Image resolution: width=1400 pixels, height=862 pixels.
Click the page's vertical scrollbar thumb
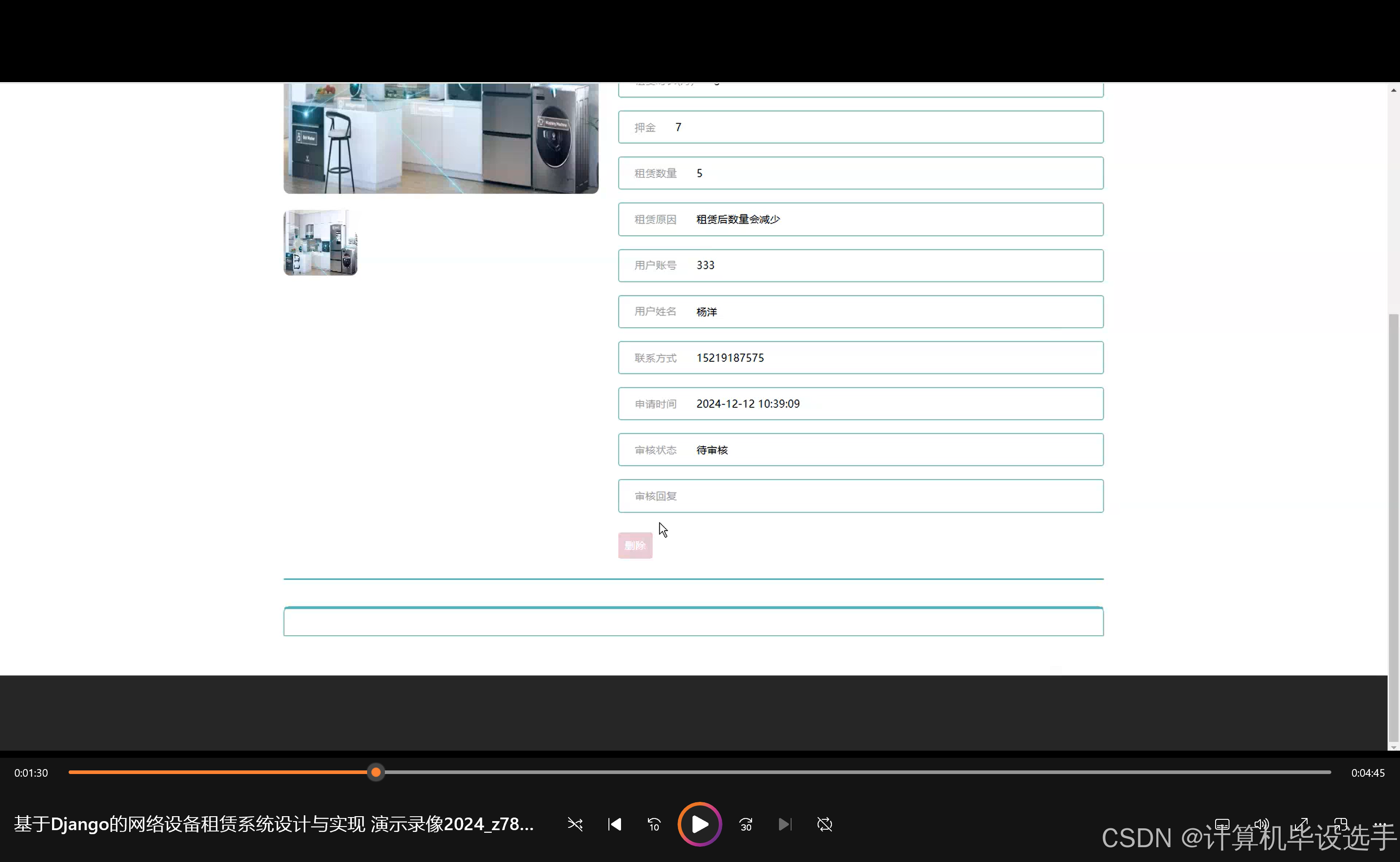click(x=1394, y=528)
